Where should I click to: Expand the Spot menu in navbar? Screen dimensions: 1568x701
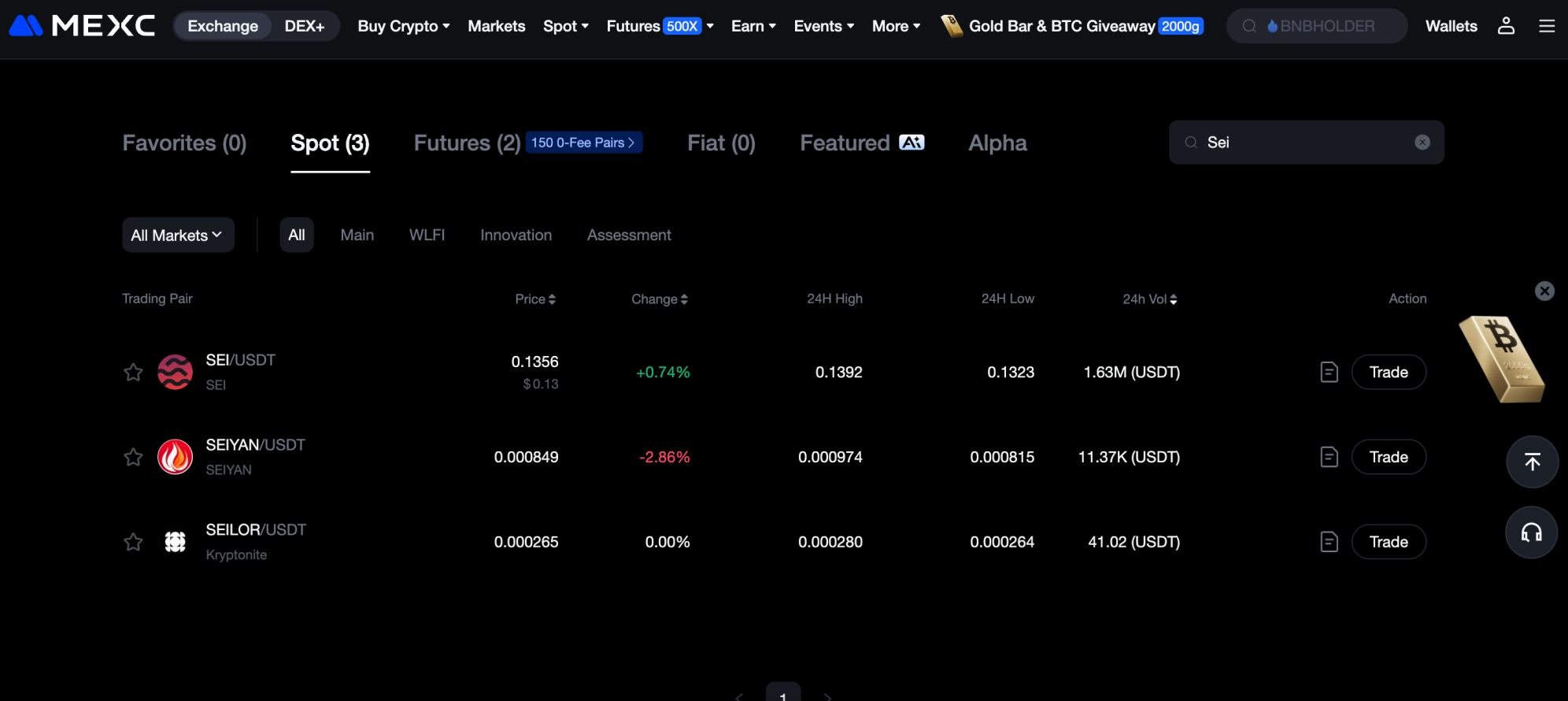pyautogui.click(x=566, y=26)
